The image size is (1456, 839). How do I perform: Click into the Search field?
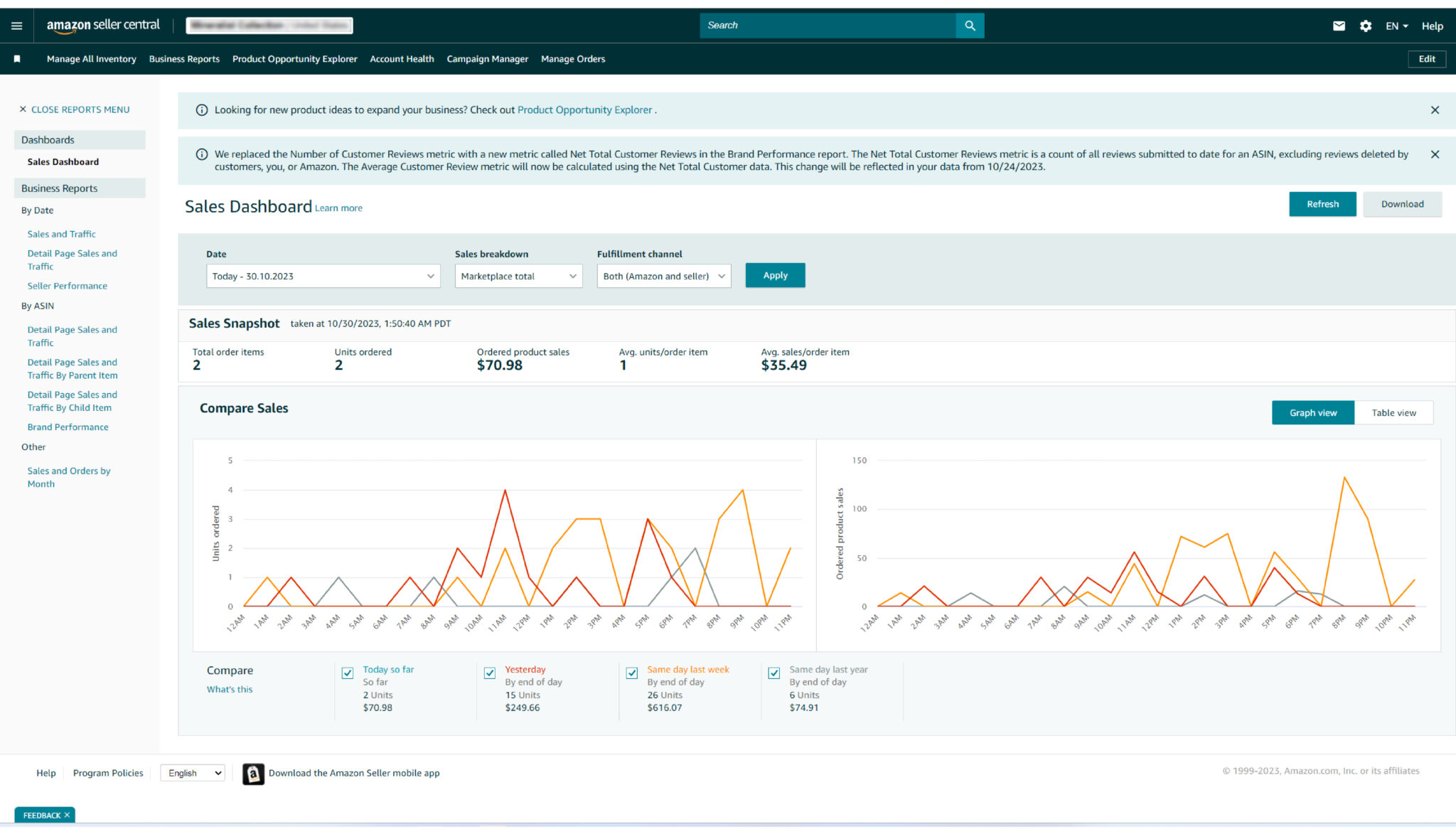pos(828,26)
